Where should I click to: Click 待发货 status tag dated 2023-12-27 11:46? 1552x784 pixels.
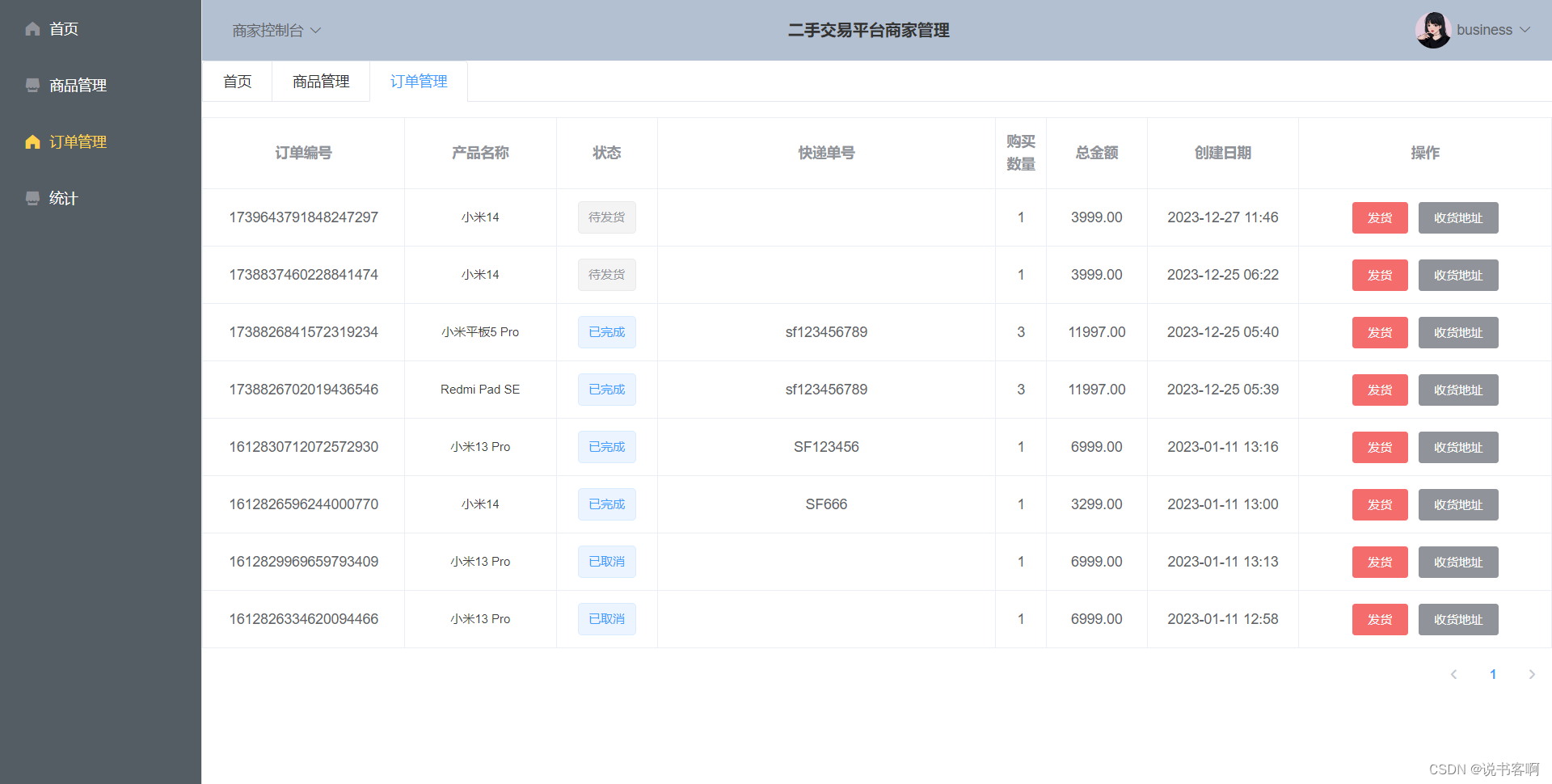tap(606, 217)
